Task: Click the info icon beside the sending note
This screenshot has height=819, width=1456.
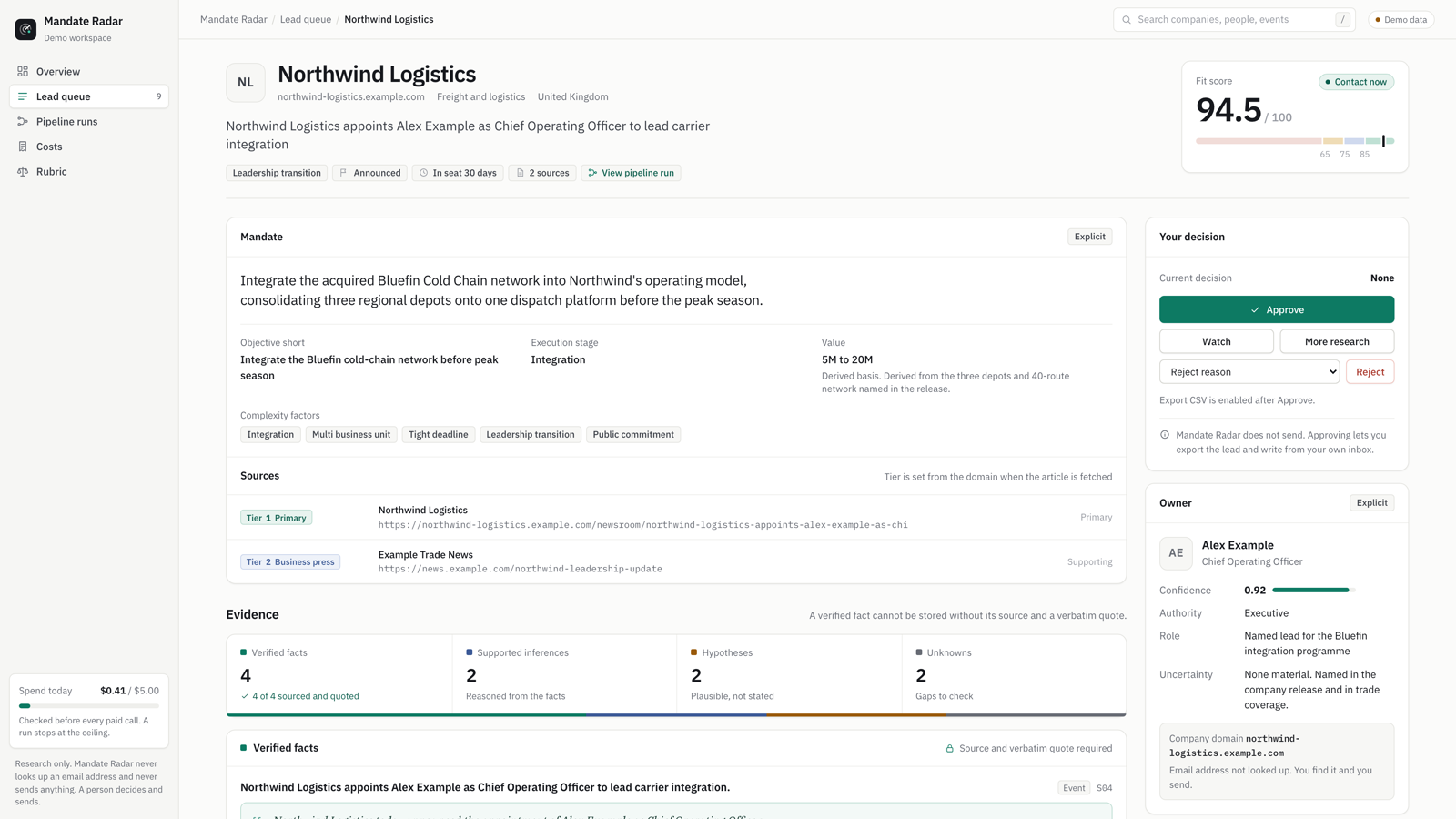Action: point(1165,435)
